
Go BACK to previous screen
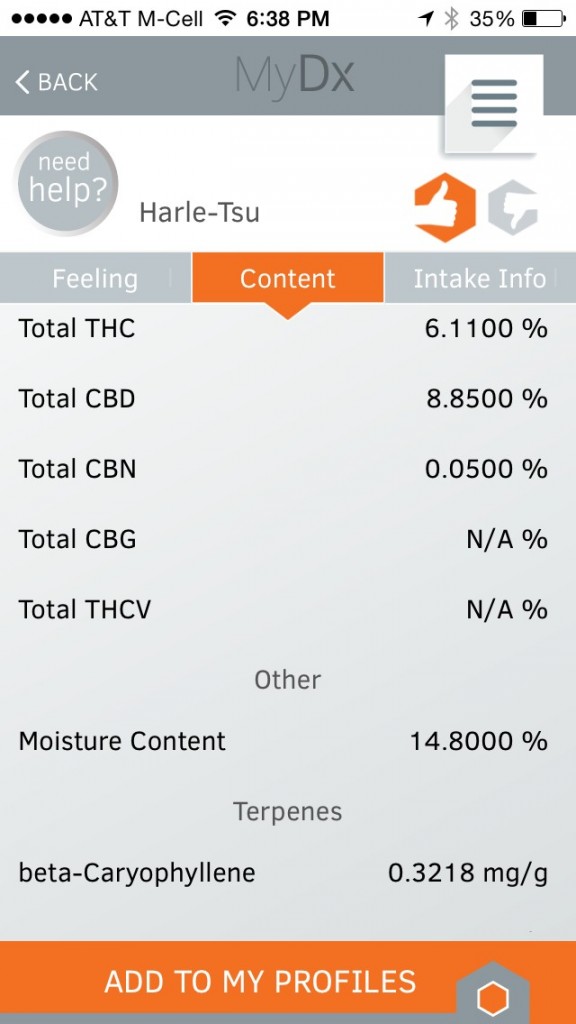(56, 82)
